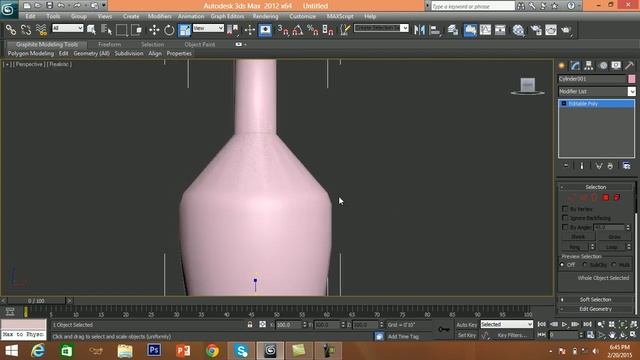Activate the Select and Uniform Scale tool

tap(184, 30)
